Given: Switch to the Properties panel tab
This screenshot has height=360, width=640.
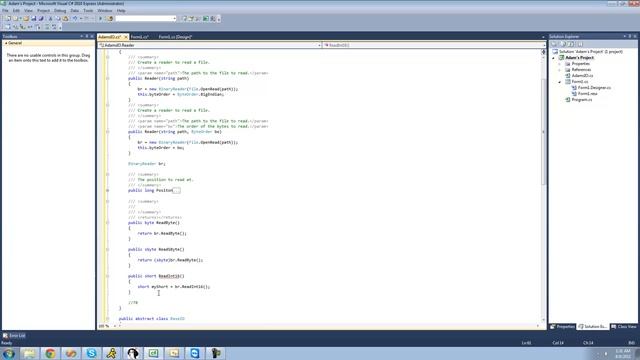Looking at the screenshot, I should tap(562, 327).
